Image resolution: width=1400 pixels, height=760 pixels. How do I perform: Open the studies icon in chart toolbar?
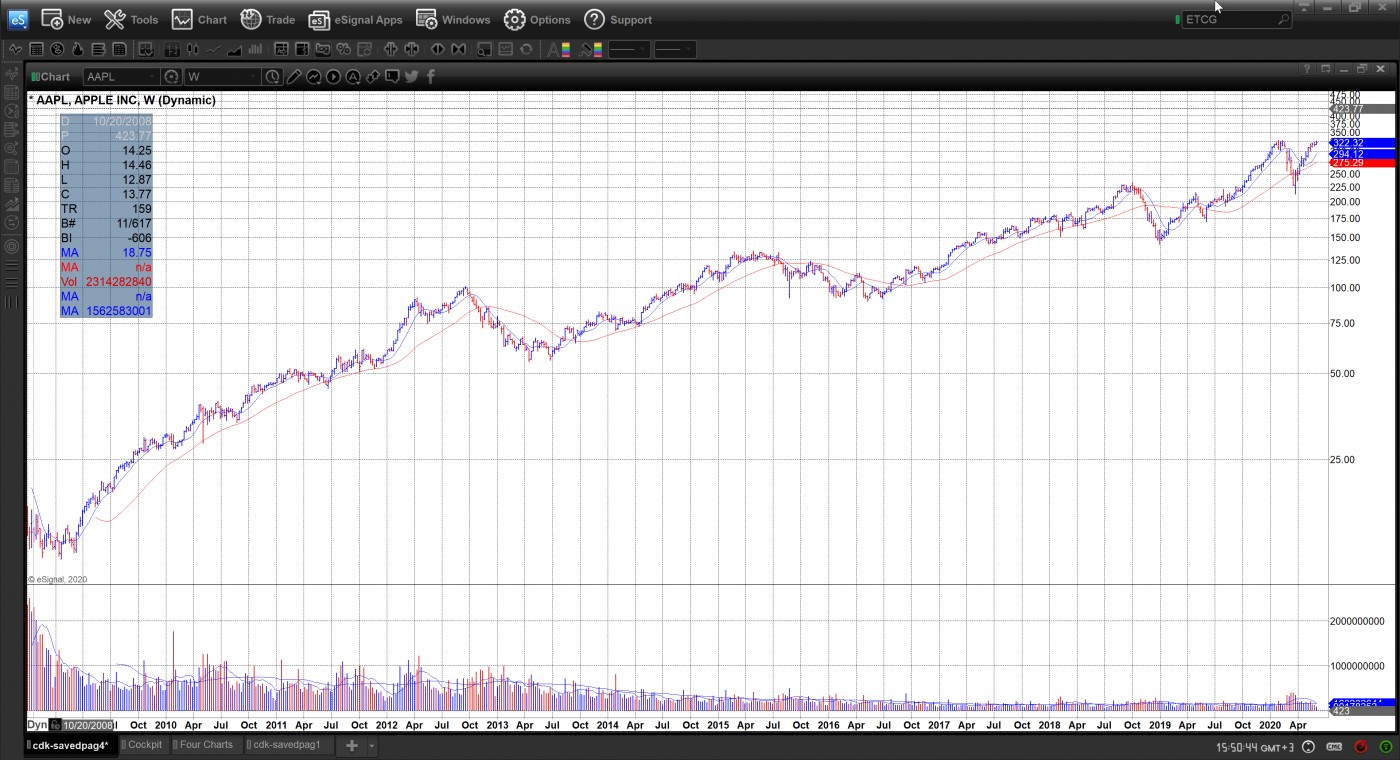pos(314,77)
